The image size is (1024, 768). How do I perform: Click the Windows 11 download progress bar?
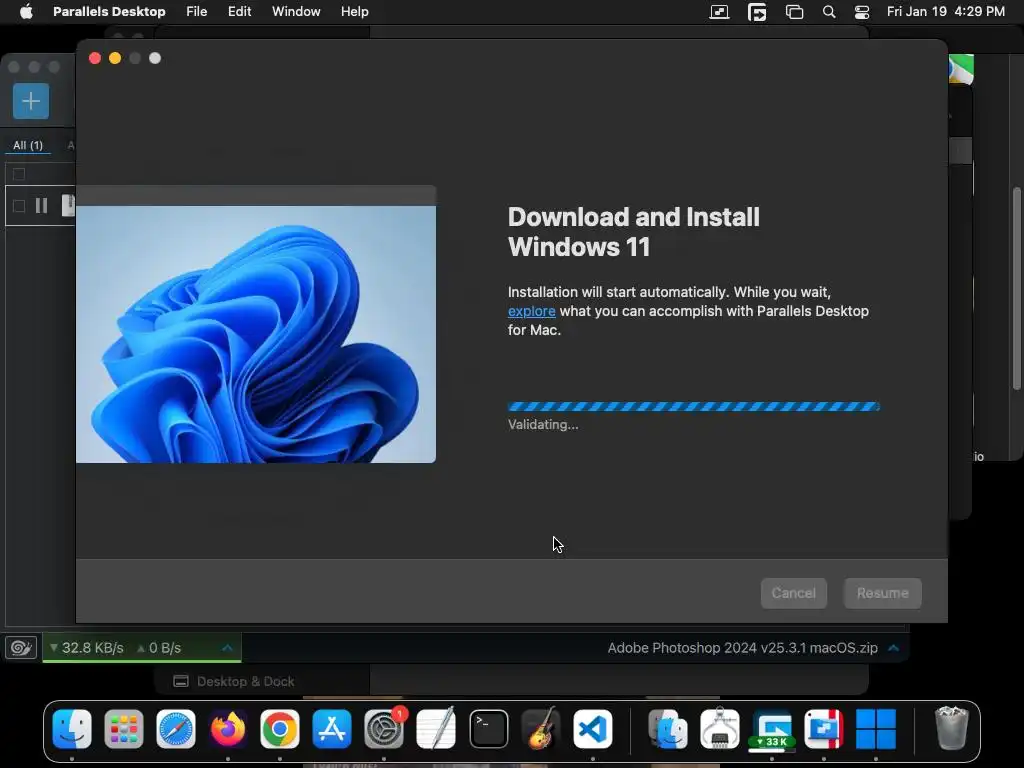pos(694,406)
